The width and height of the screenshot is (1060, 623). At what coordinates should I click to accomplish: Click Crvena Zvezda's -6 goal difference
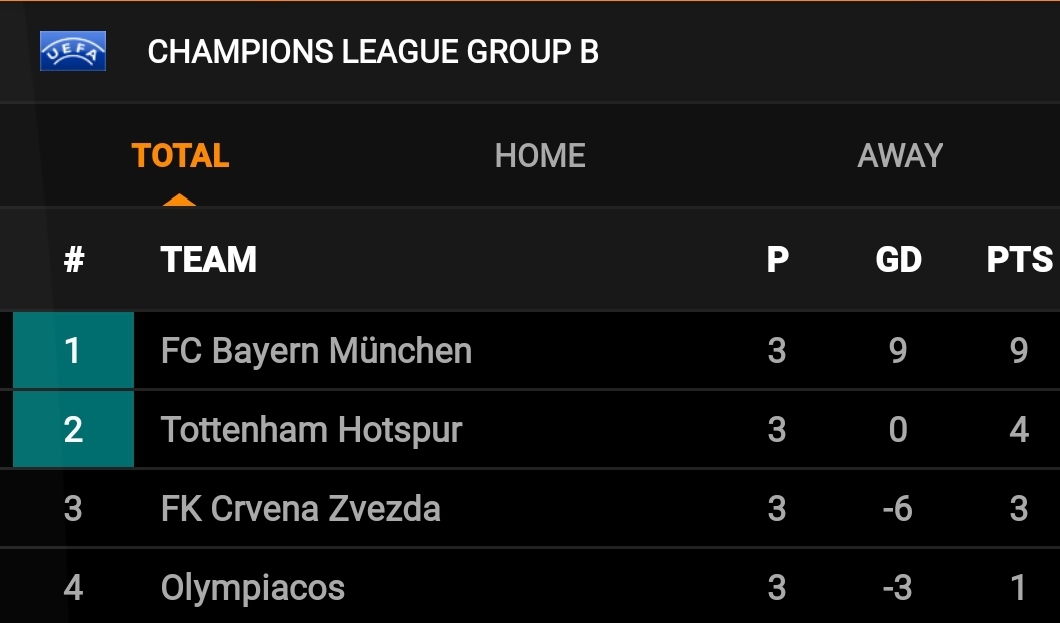[898, 508]
